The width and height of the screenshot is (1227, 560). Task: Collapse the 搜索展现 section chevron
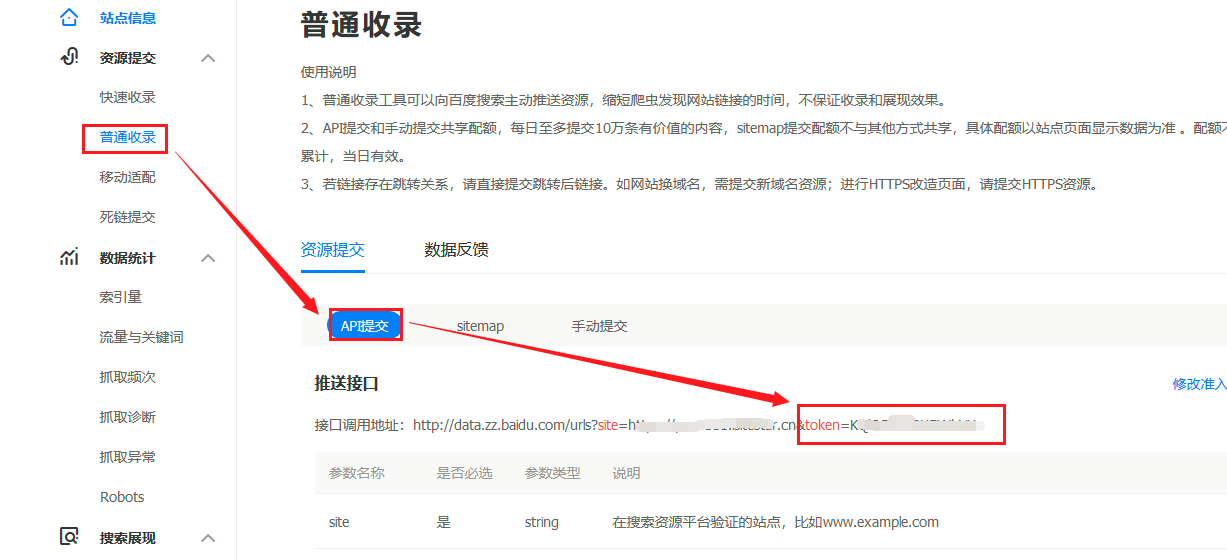coord(208,538)
